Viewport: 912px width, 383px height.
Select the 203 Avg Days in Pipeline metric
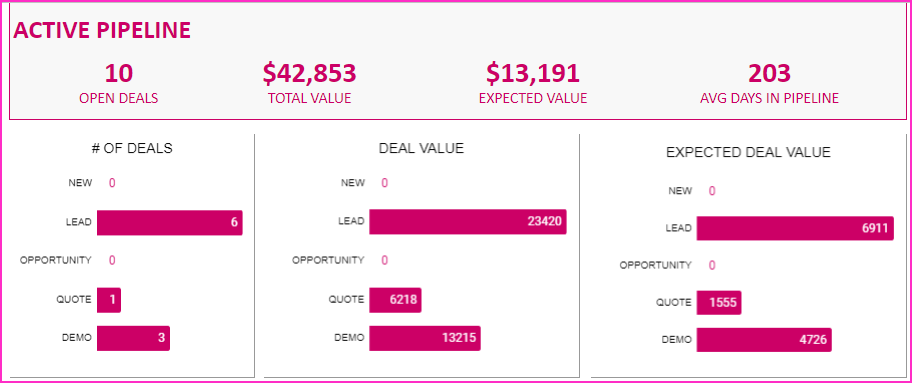pyautogui.click(x=770, y=84)
